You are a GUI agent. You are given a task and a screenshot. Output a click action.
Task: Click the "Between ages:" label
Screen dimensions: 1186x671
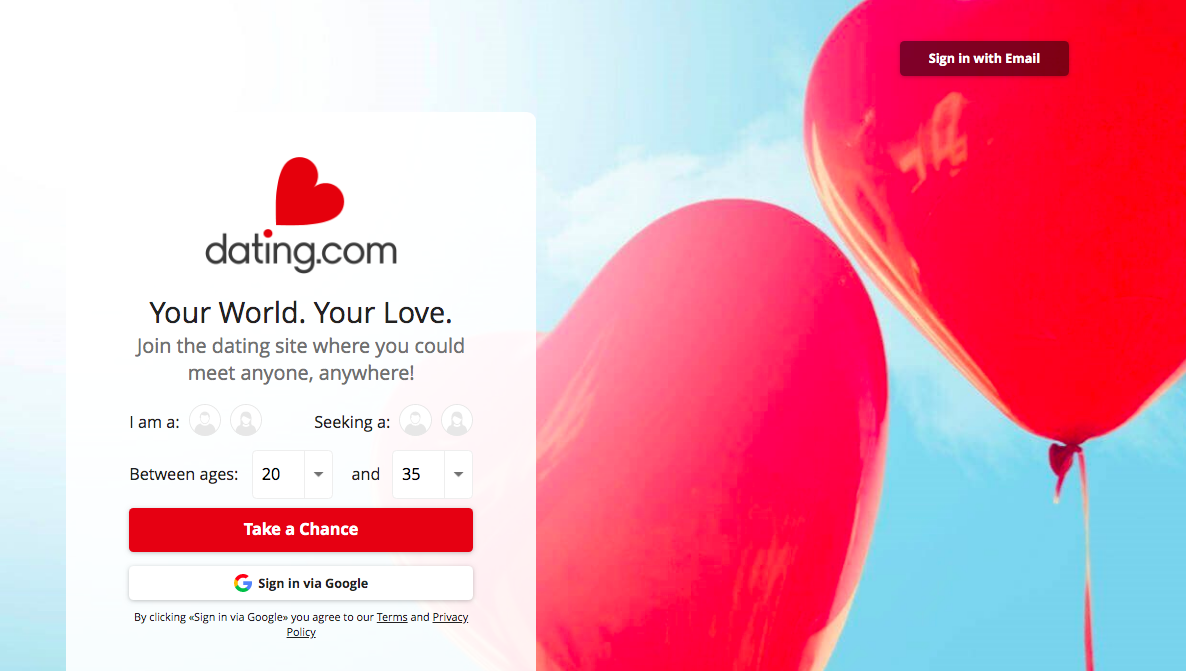(x=184, y=474)
